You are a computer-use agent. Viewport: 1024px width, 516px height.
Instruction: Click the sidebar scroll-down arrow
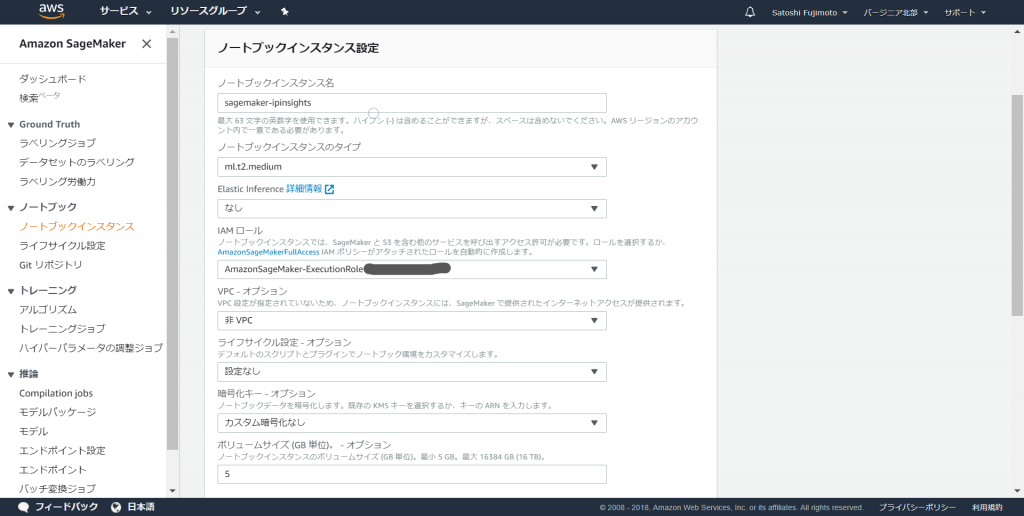(x=172, y=491)
